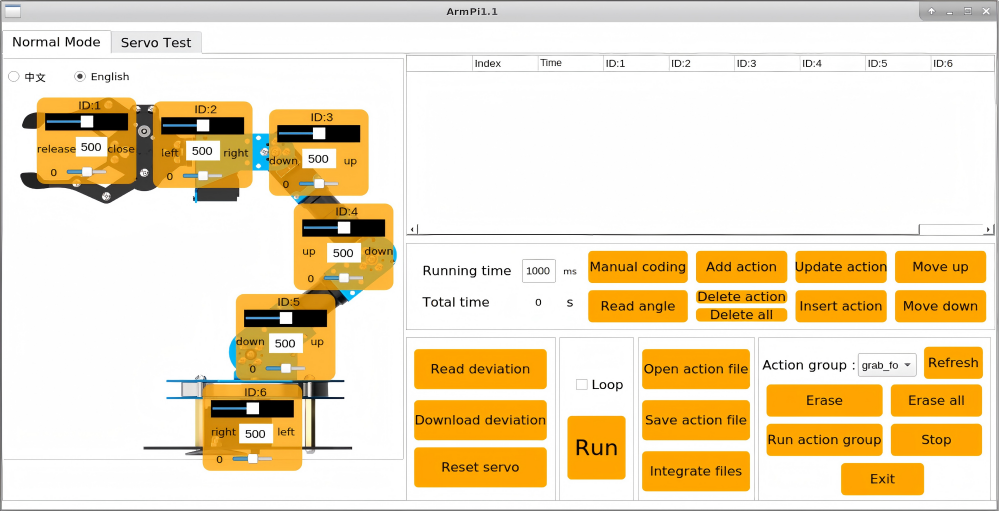Click the ID:6 deviation slider
The width and height of the screenshot is (1000, 511).
click(x=253, y=459)
